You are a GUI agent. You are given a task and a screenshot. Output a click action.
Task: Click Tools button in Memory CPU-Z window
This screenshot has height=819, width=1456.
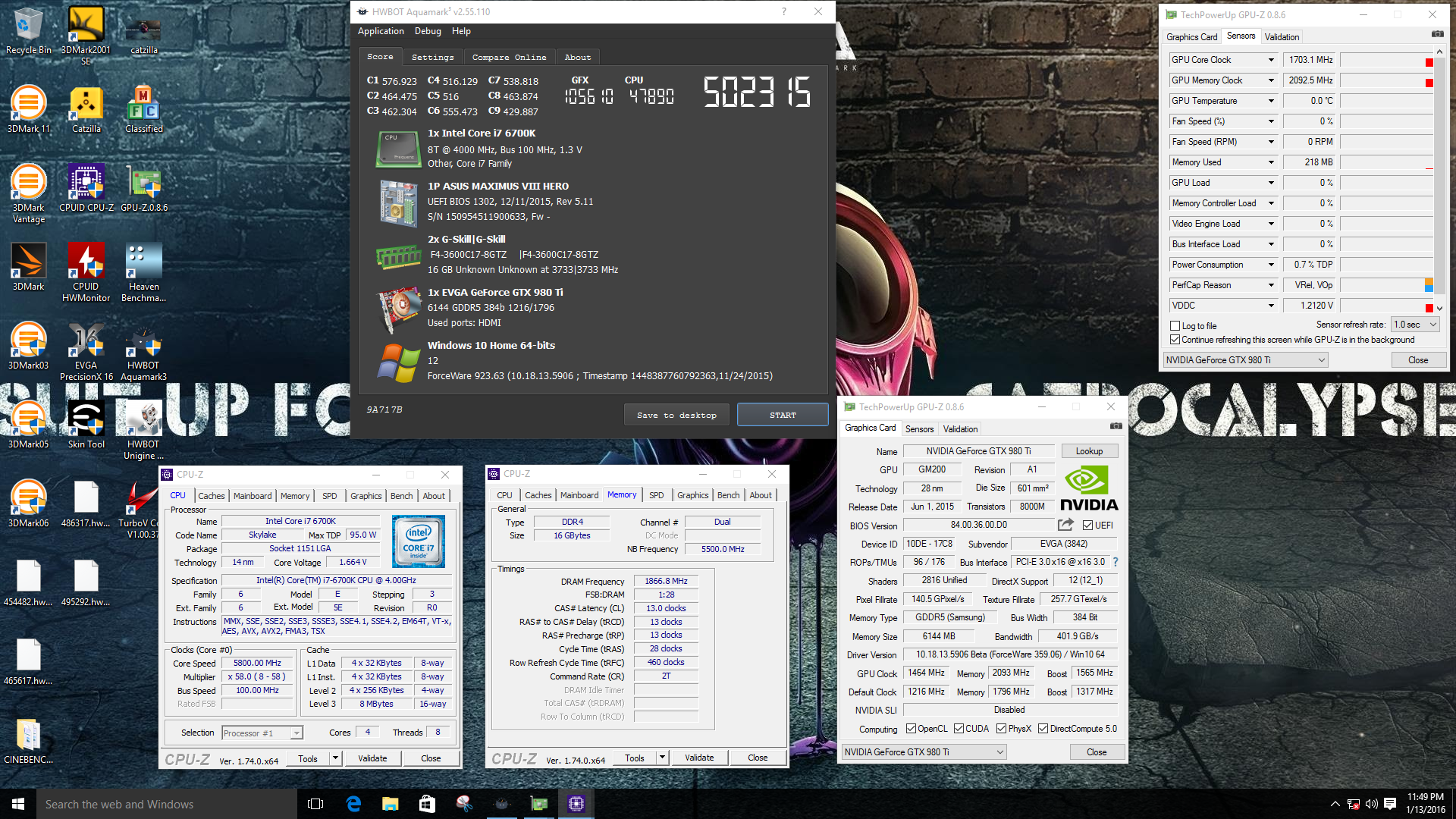[x=635, y=758]
